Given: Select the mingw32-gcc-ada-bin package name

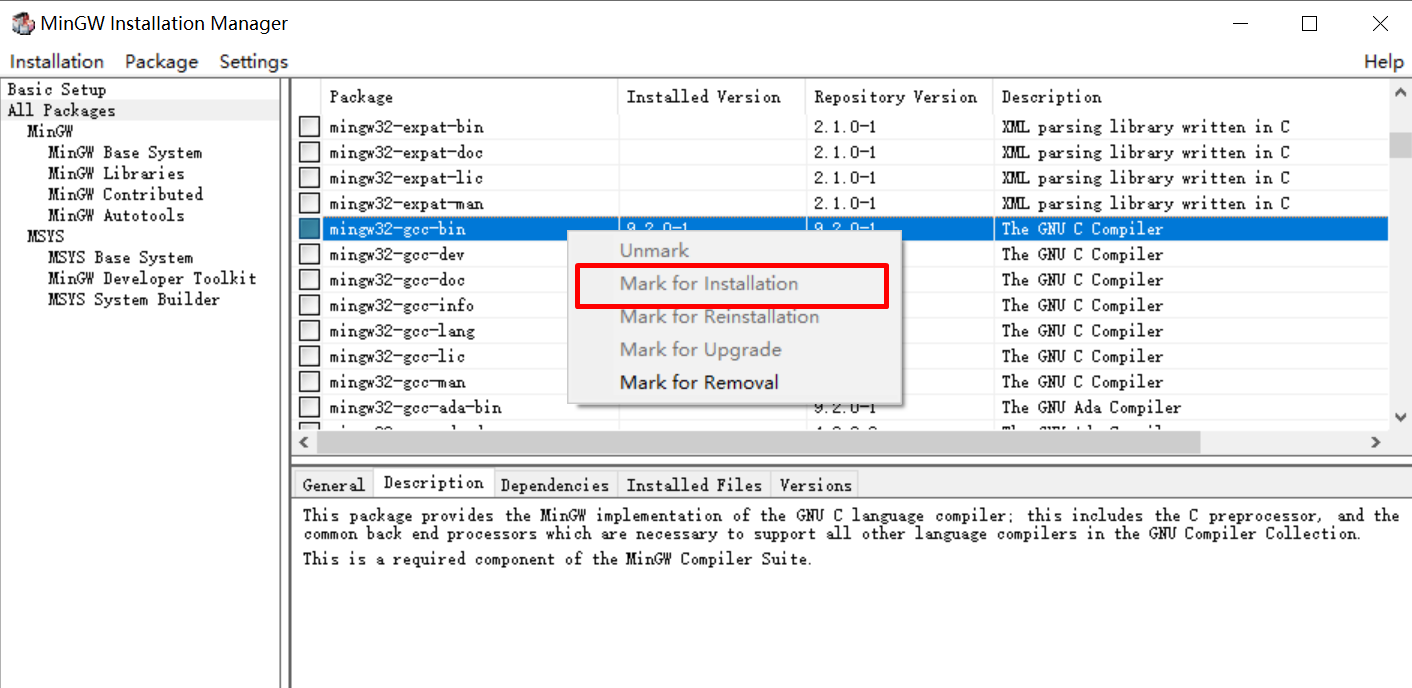Looking at the screenshot, I should tap(416, 407).
